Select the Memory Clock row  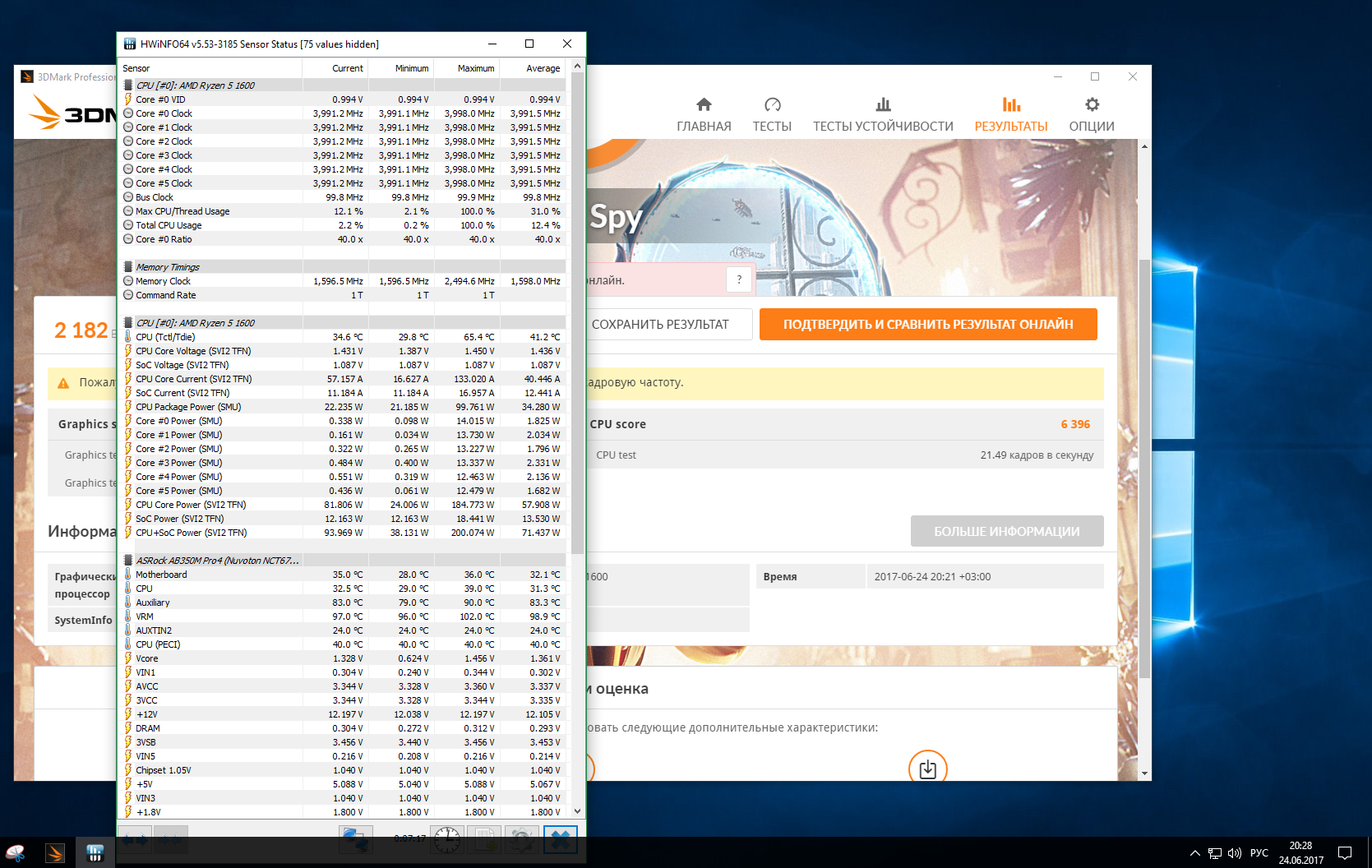pyautogui.click(x=343, y=281)
